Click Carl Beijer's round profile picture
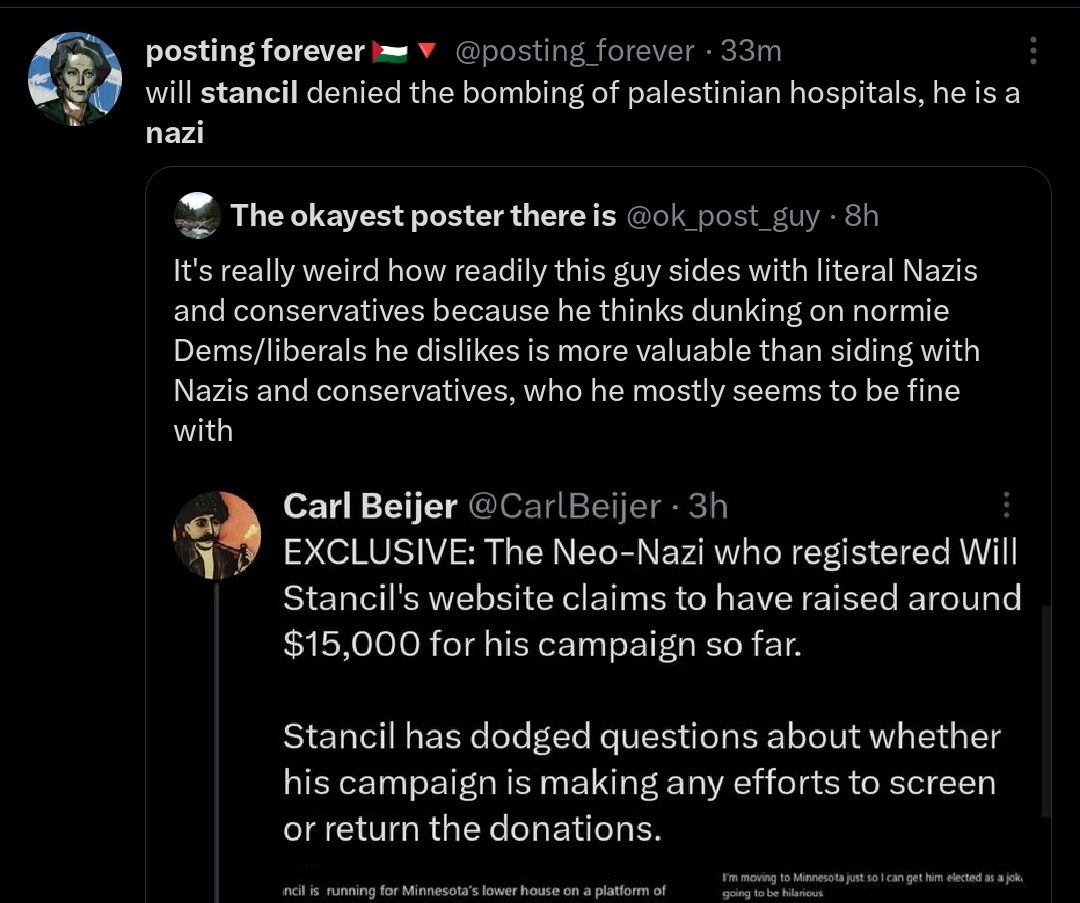 [x=217, y=535]
